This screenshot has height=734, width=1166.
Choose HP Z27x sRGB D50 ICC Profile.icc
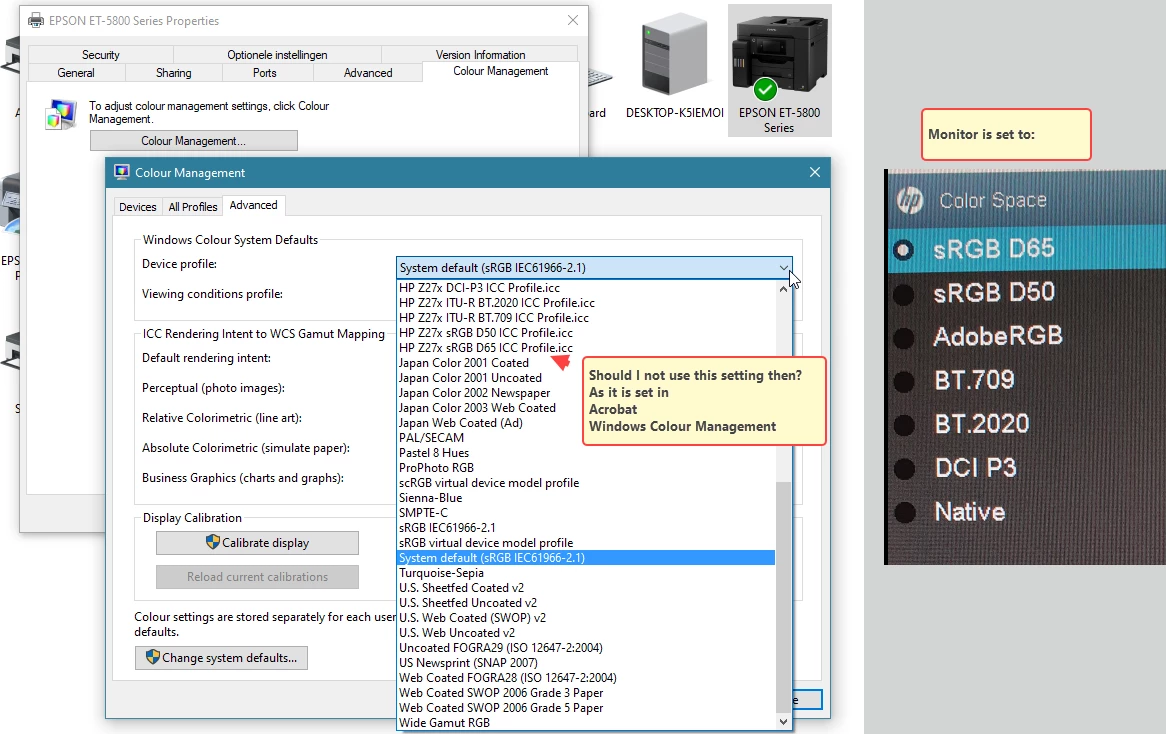pos(586,333)
